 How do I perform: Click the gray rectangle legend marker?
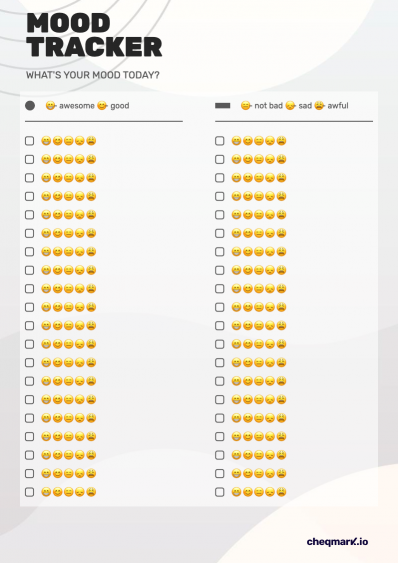[x=222, y=106]
